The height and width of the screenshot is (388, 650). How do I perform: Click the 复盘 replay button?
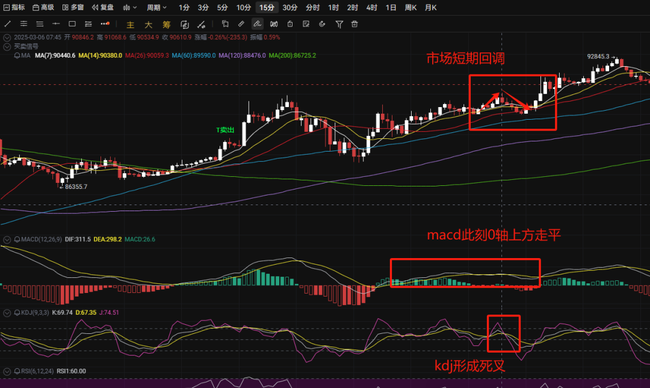(x=103, y=7)
